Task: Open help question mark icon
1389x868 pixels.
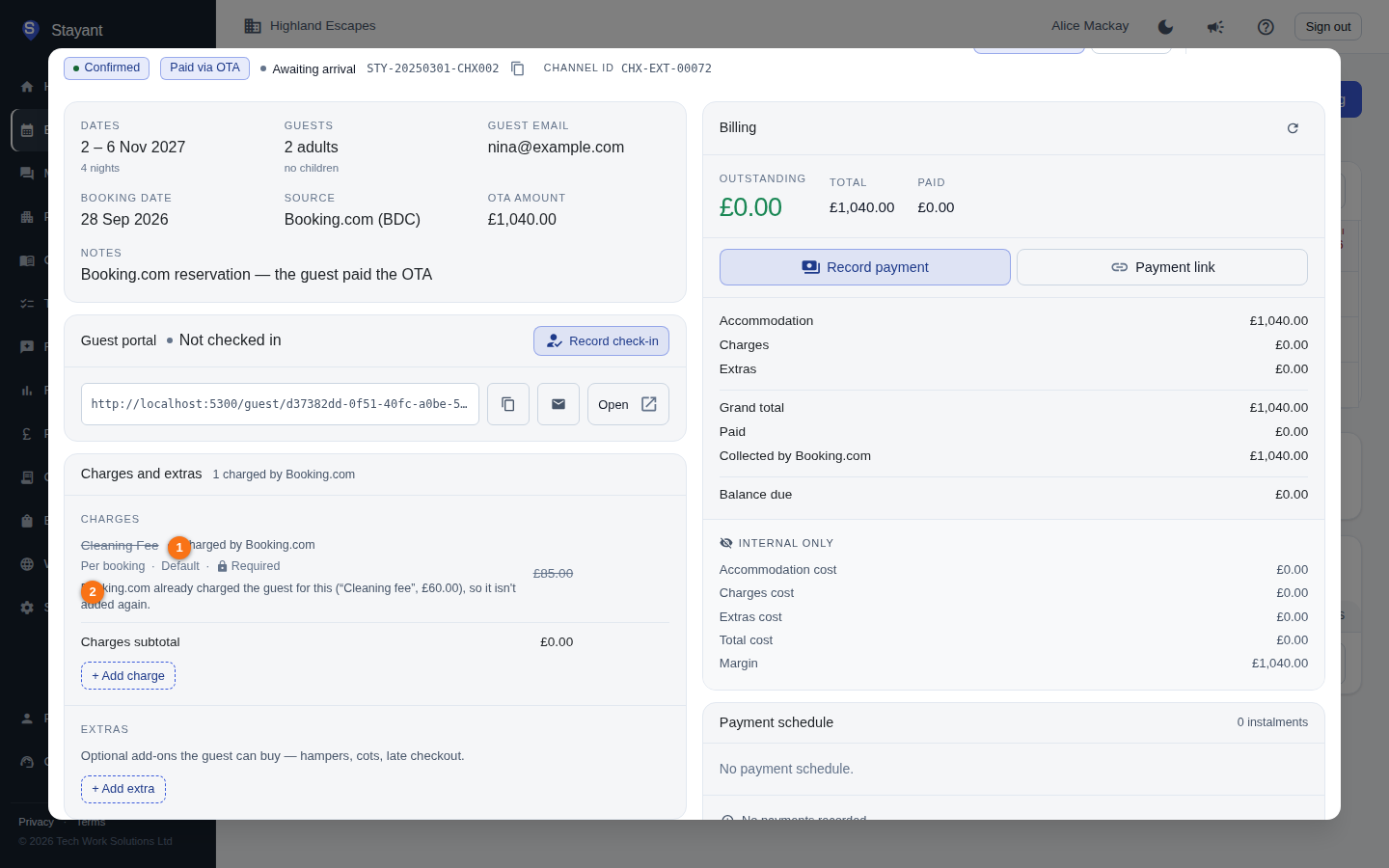Action: tap(1266, 27)
